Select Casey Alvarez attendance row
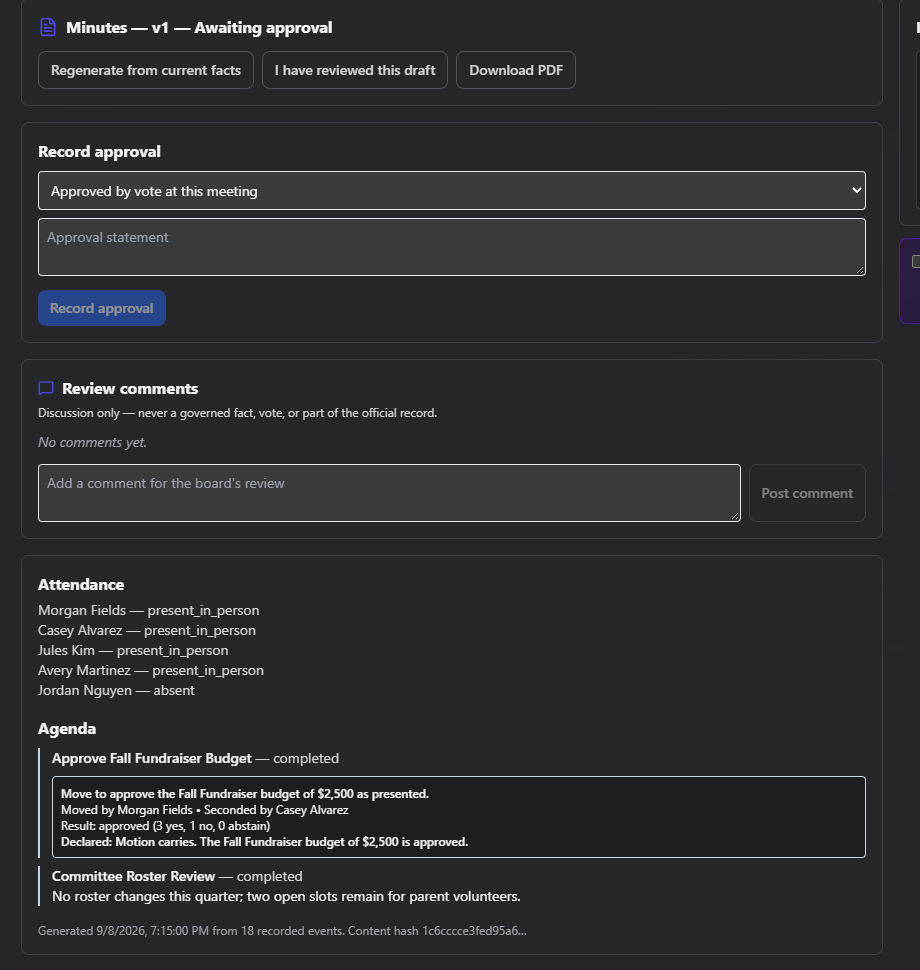 tap(147, 630)
